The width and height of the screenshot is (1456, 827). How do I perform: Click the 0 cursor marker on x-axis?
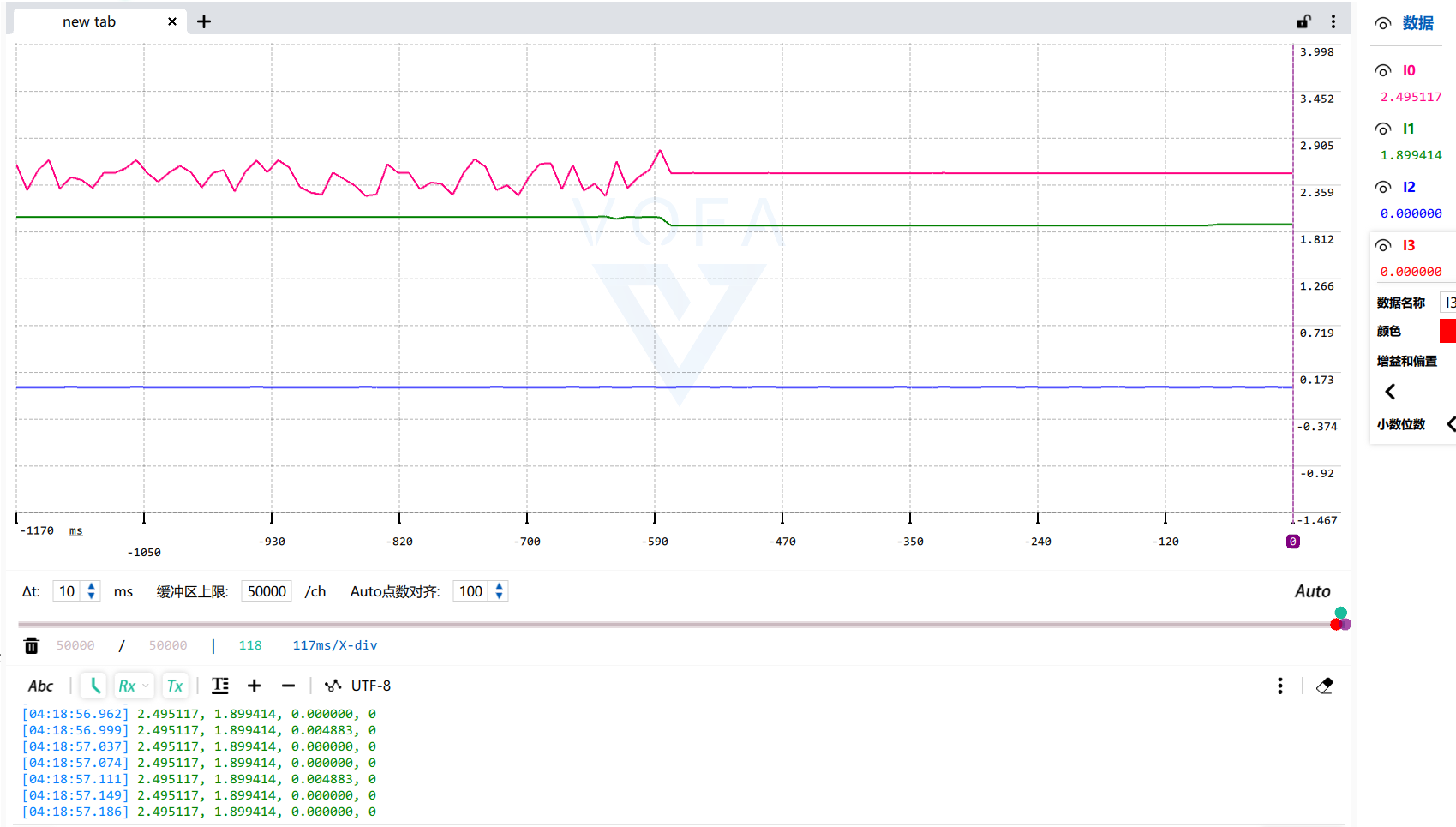point(1293,542)
